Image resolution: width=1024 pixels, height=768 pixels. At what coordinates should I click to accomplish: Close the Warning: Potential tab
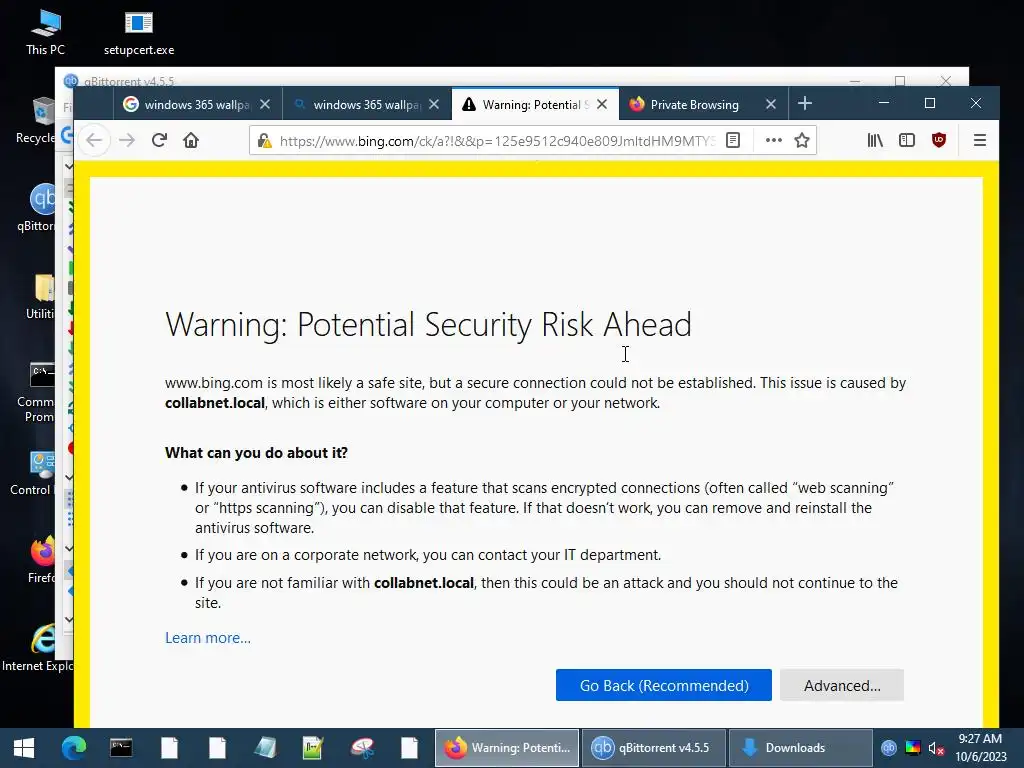[602, 104]
